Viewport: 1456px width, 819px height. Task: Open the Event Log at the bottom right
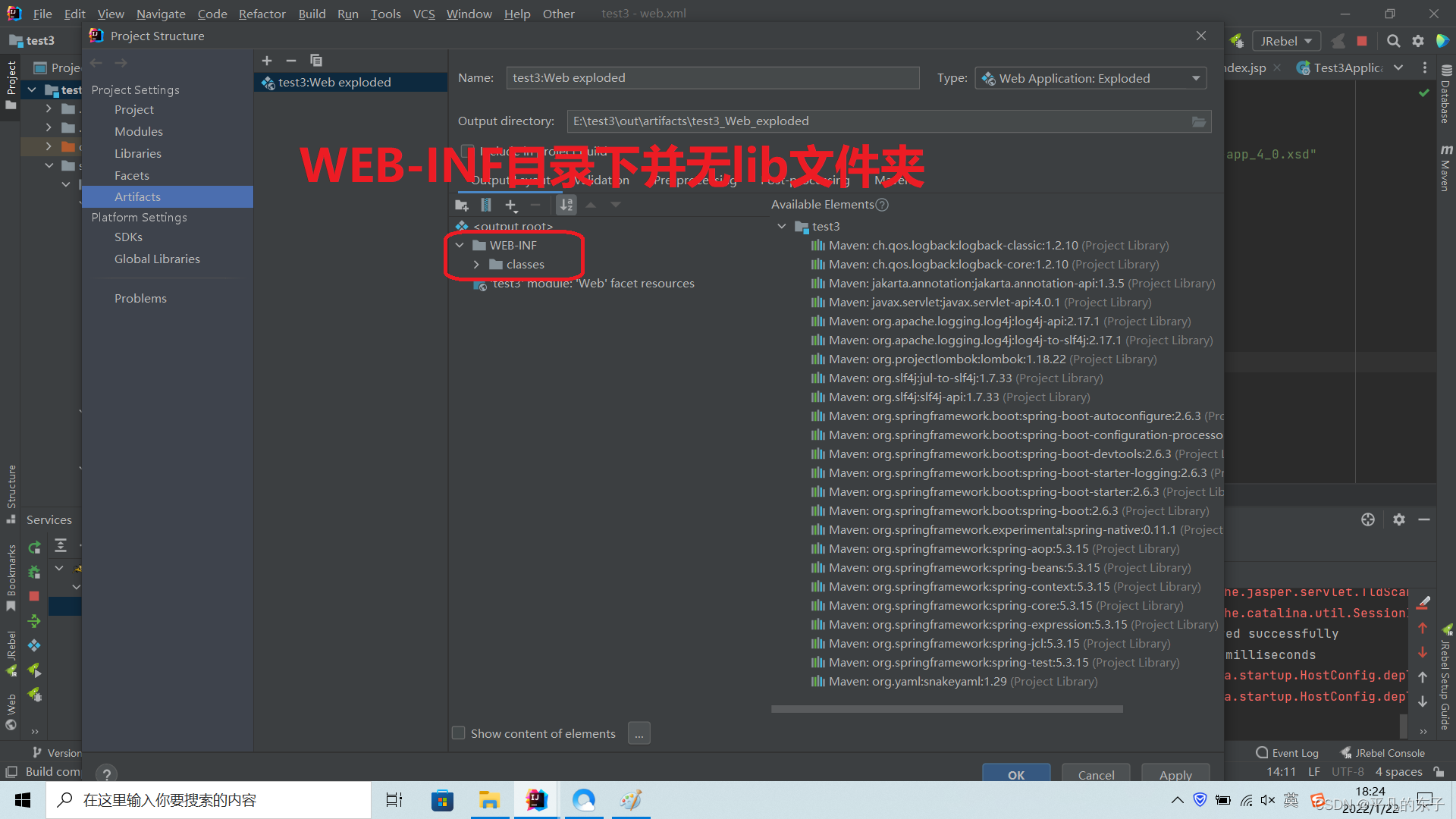pos(1287,752)
